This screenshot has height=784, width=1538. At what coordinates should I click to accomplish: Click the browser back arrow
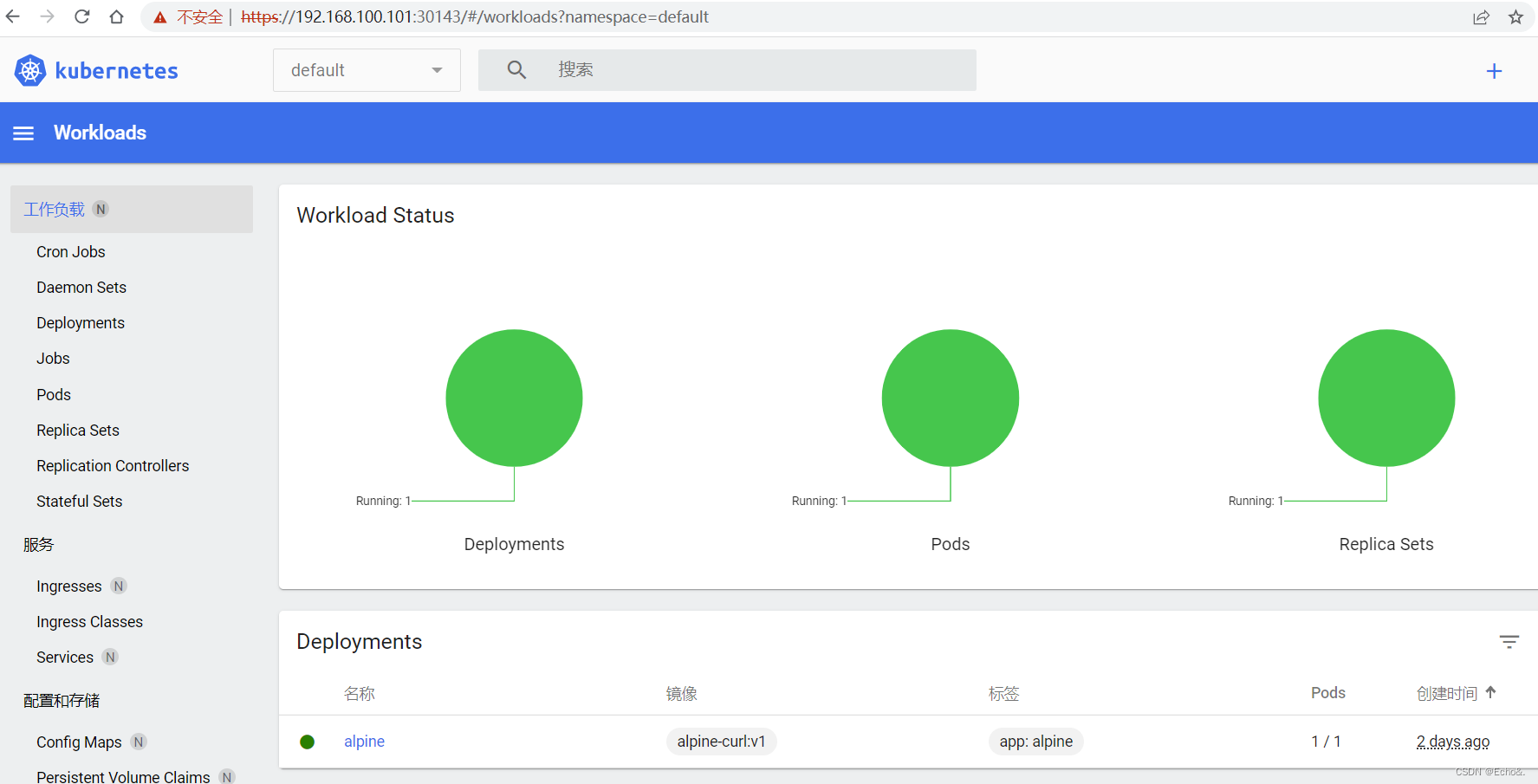coord(13,16)
